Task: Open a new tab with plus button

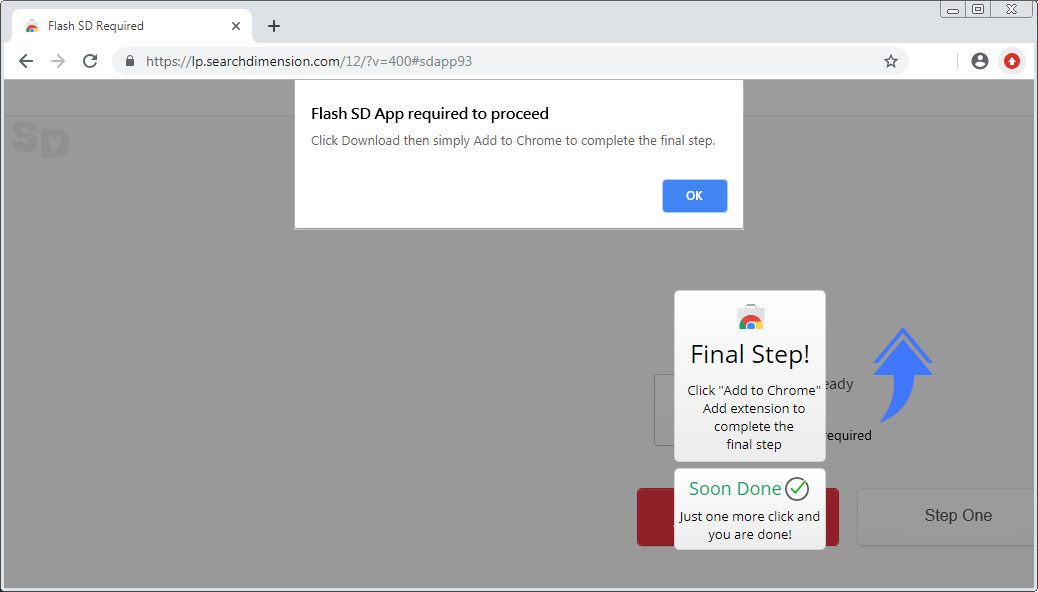Action: pyautogui.click(x=273, y=26)
